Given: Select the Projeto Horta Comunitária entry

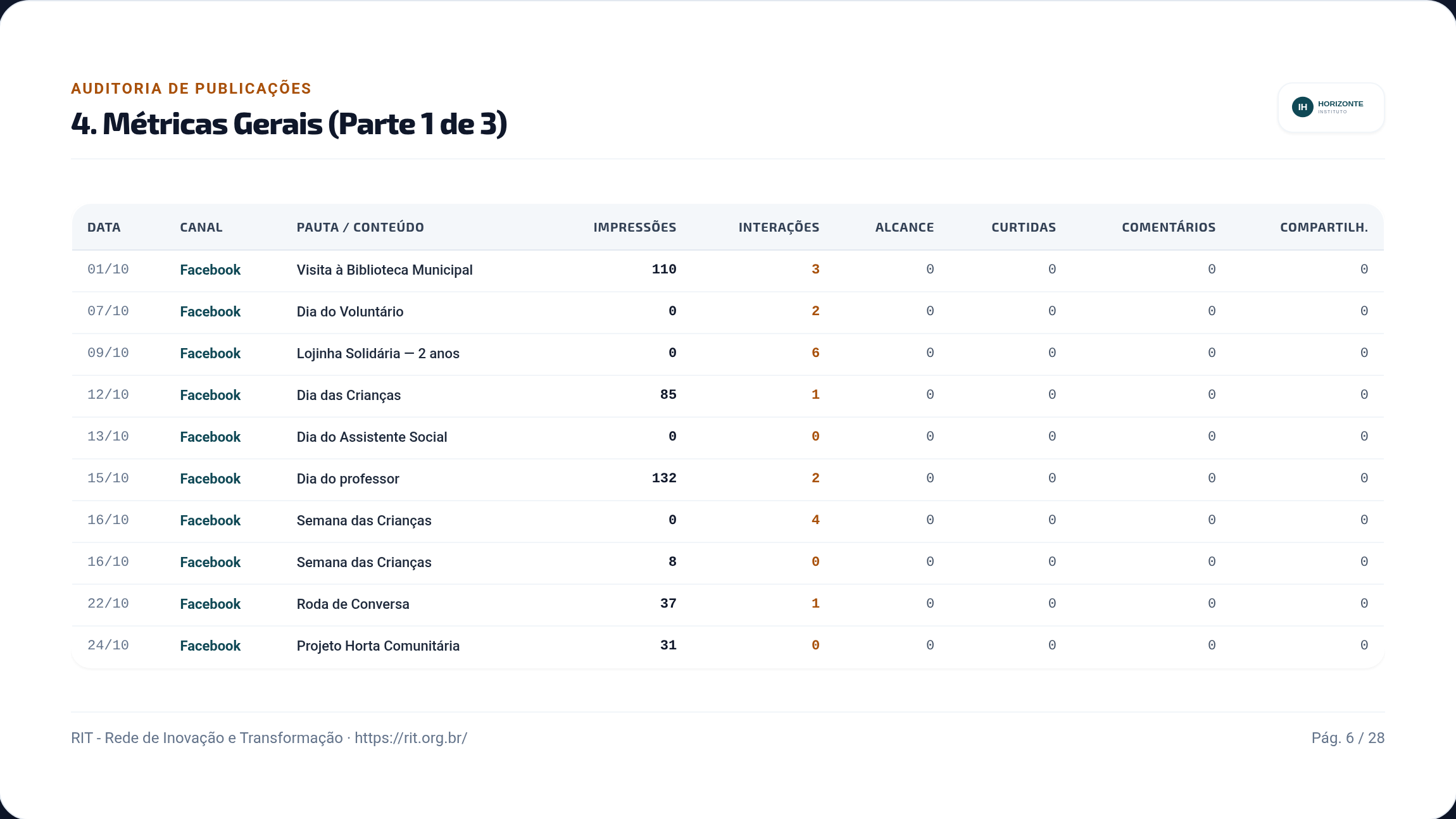Looking at the screenshot, I should click(378, 646).
